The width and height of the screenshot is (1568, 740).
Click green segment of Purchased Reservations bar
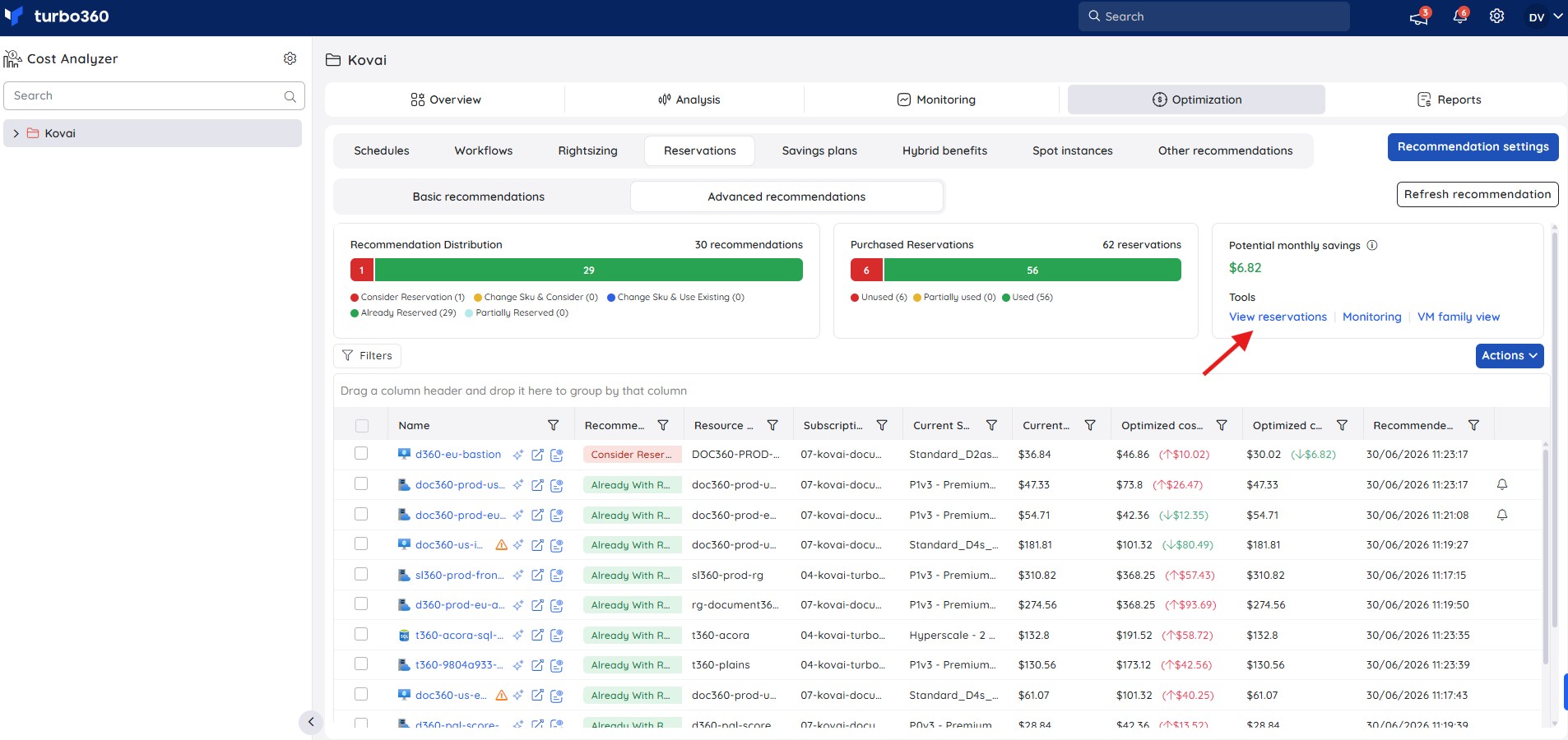coord(1032,270)
